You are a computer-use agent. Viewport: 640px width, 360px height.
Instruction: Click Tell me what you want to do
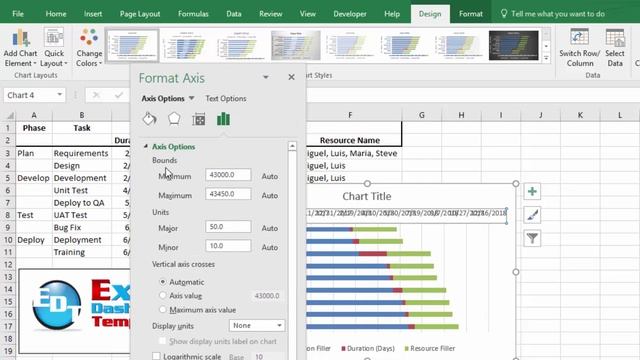click(558, 13)
